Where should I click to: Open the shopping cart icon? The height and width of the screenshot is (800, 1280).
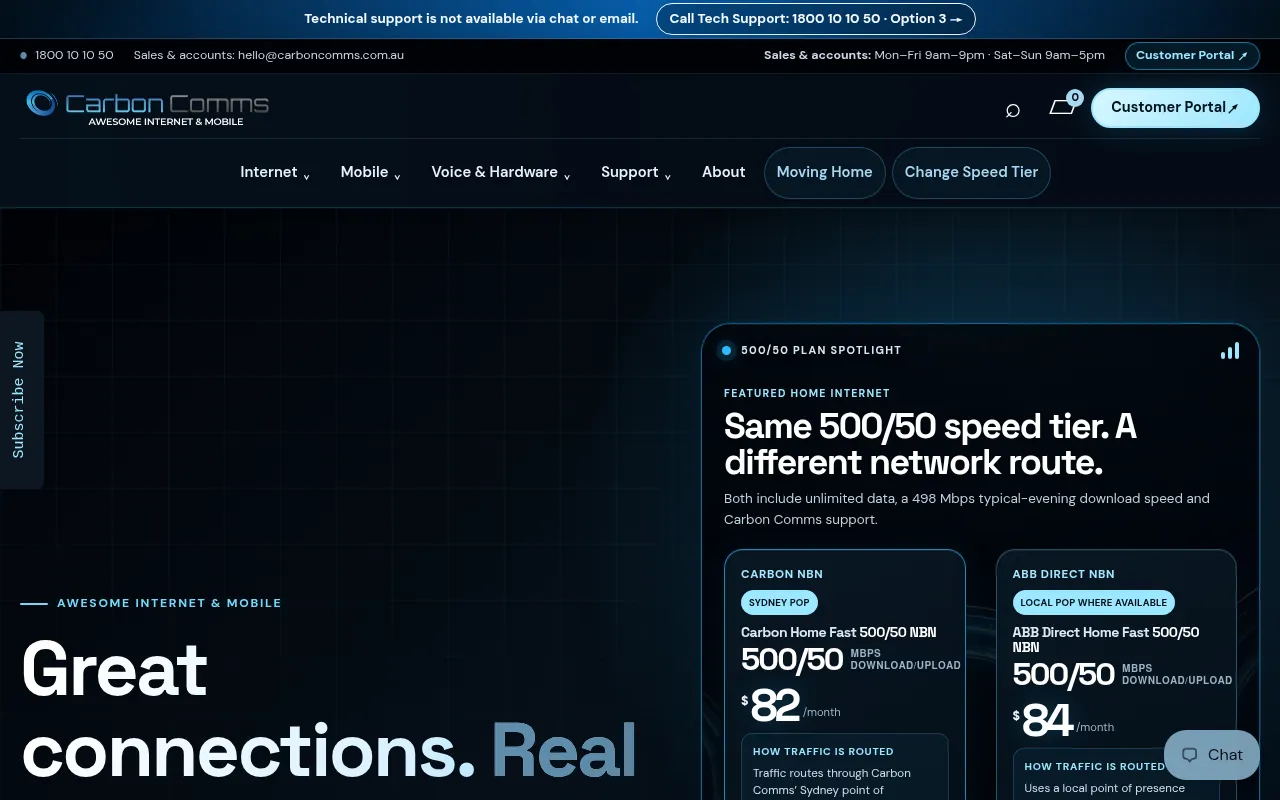(x=1062, y=107)
